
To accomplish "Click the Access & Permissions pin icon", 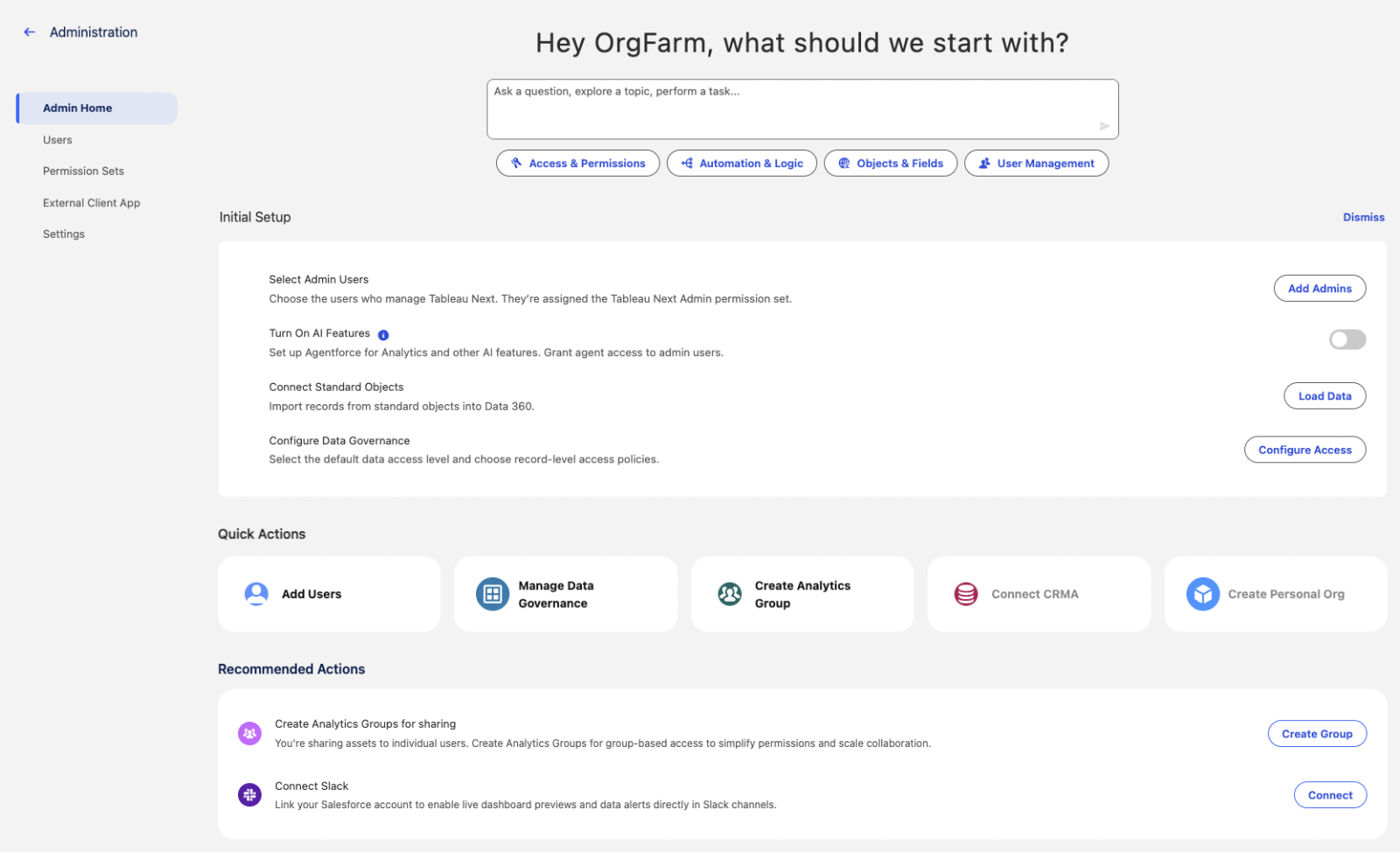I will (516, 163).
